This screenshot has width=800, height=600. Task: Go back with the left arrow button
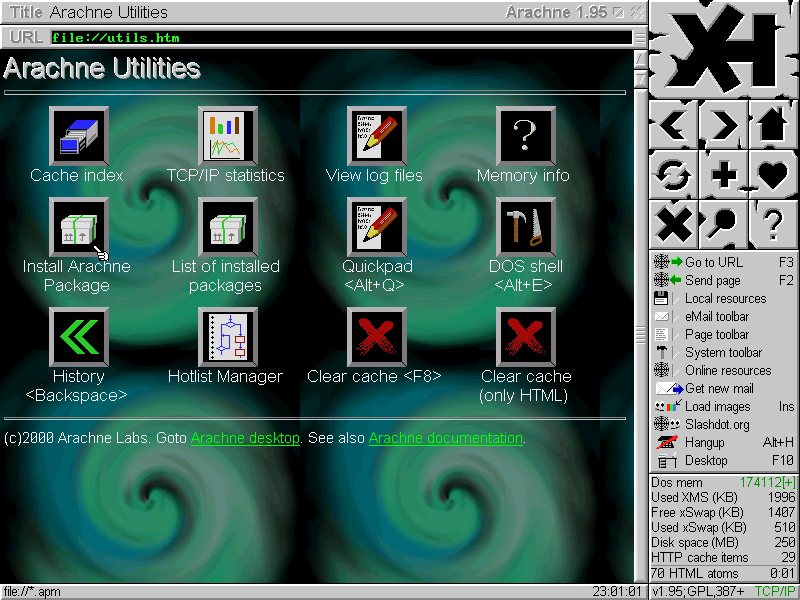(x=673, y=124)
